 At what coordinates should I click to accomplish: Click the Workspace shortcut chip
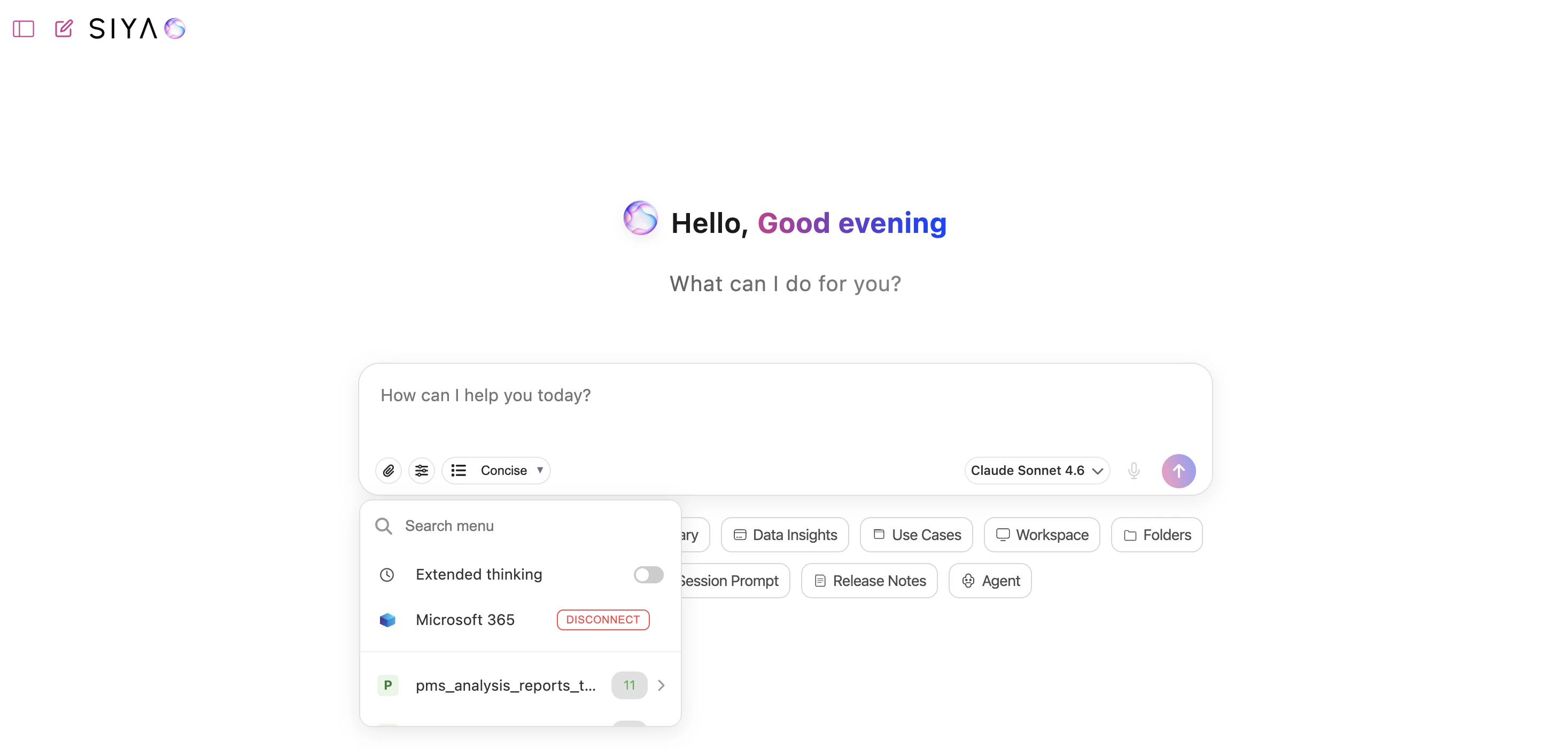(1042, 535)
